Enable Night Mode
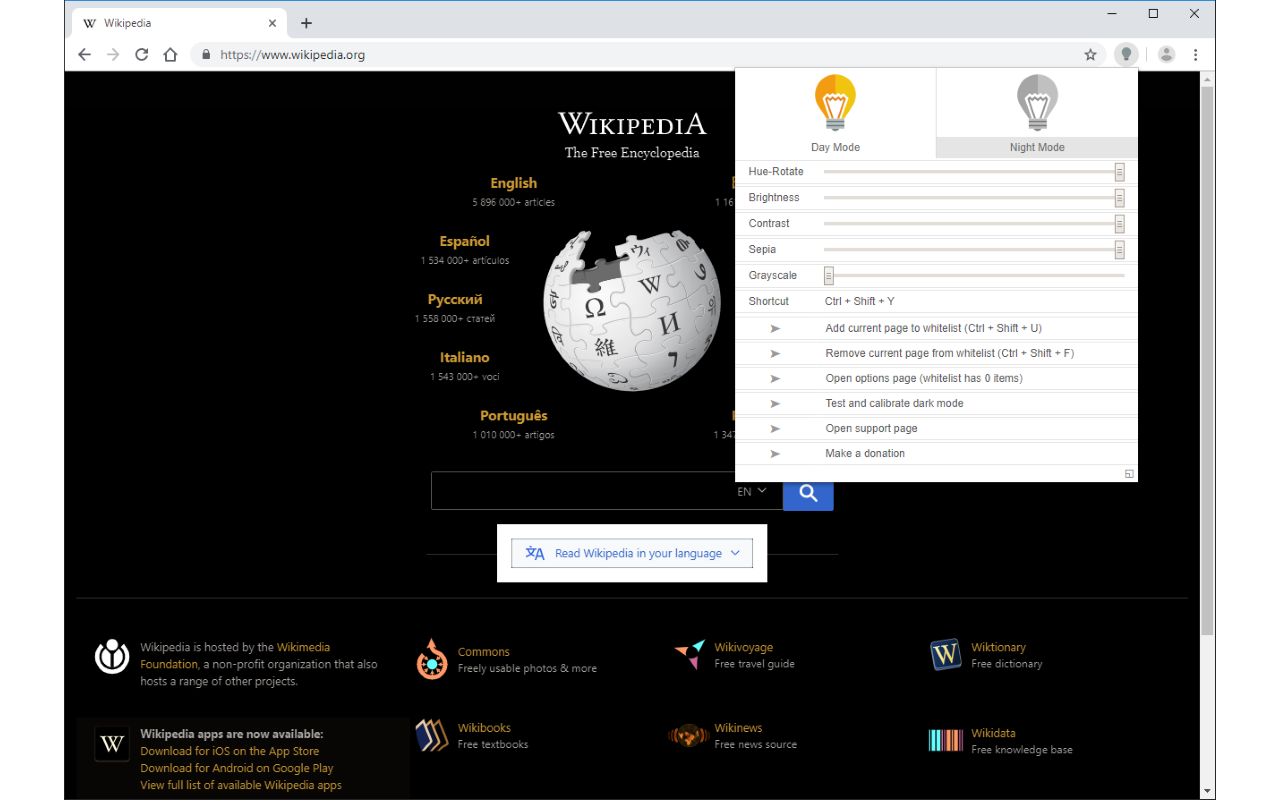Image resolution: width=1280 pixels, height=800 pixels. (x=1037, y=112)
